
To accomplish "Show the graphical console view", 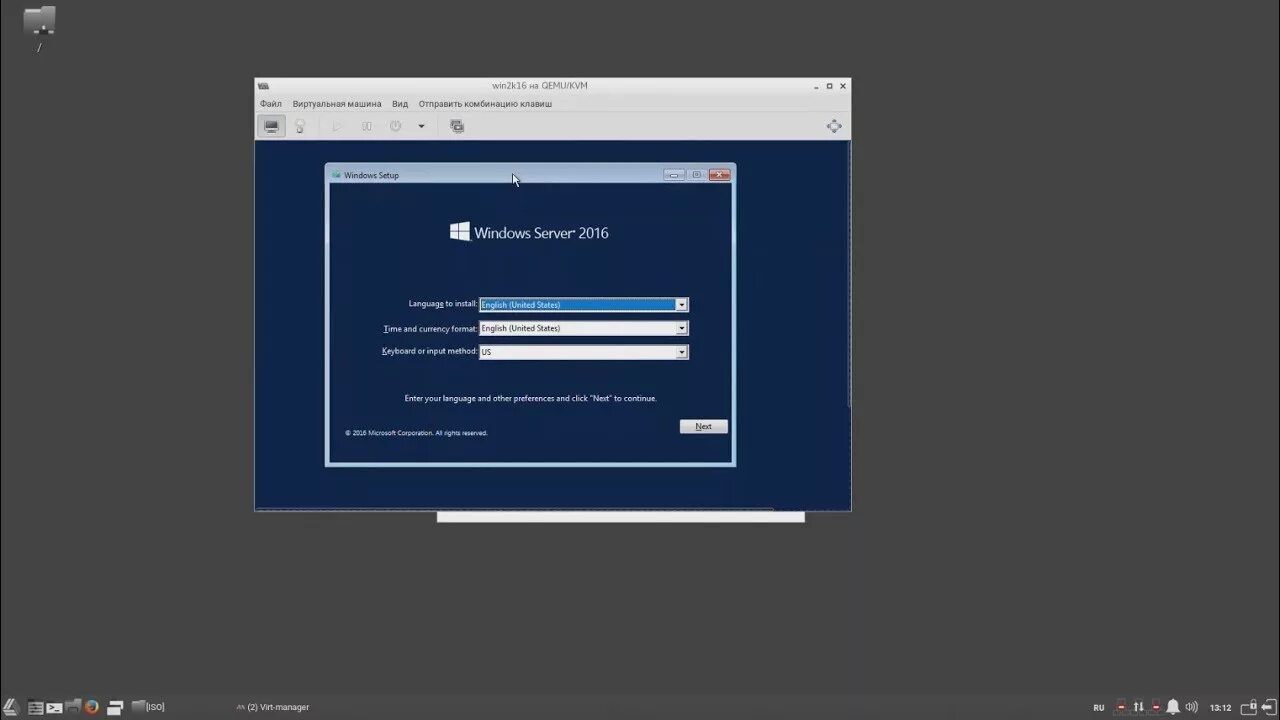I will [x=271, y=126].
